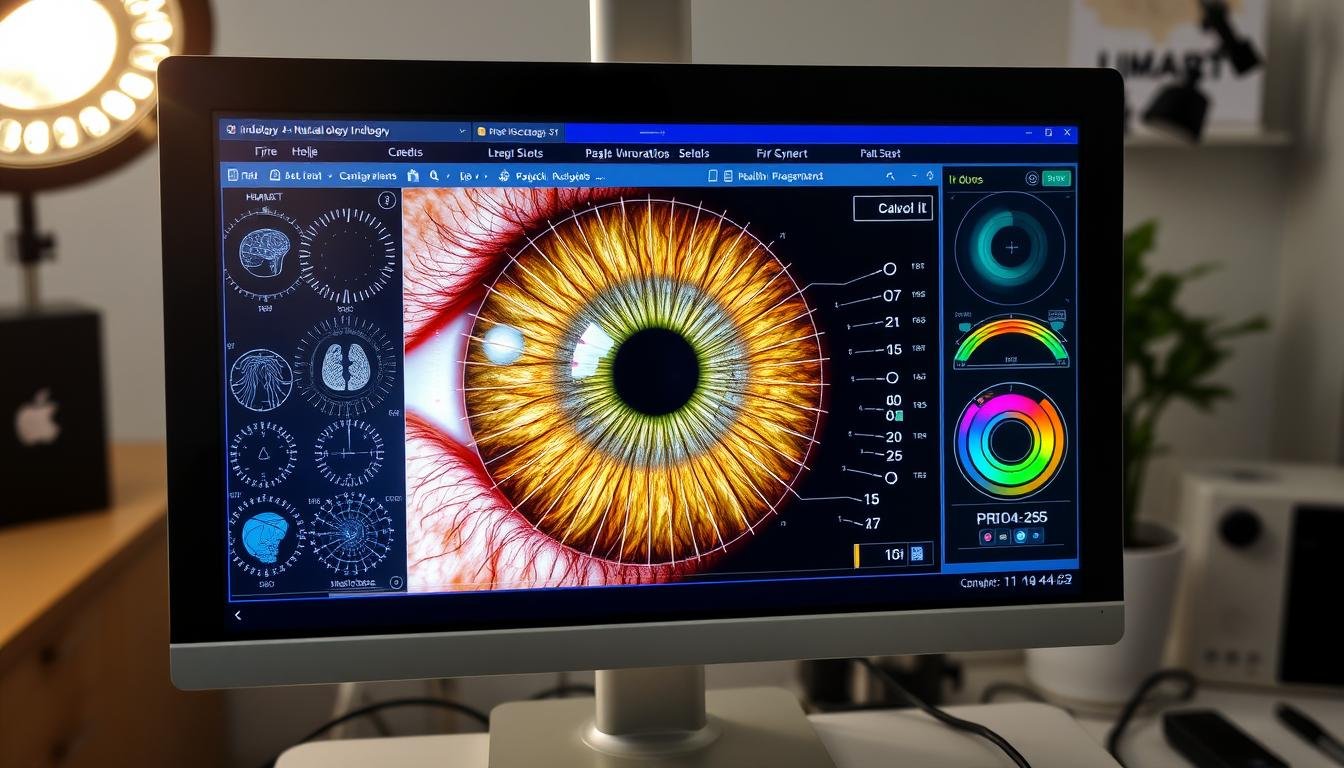Screen dimensions: 1344x768
Task: Click the teal target crosshair dial
Action: [x=1011, y=247]
